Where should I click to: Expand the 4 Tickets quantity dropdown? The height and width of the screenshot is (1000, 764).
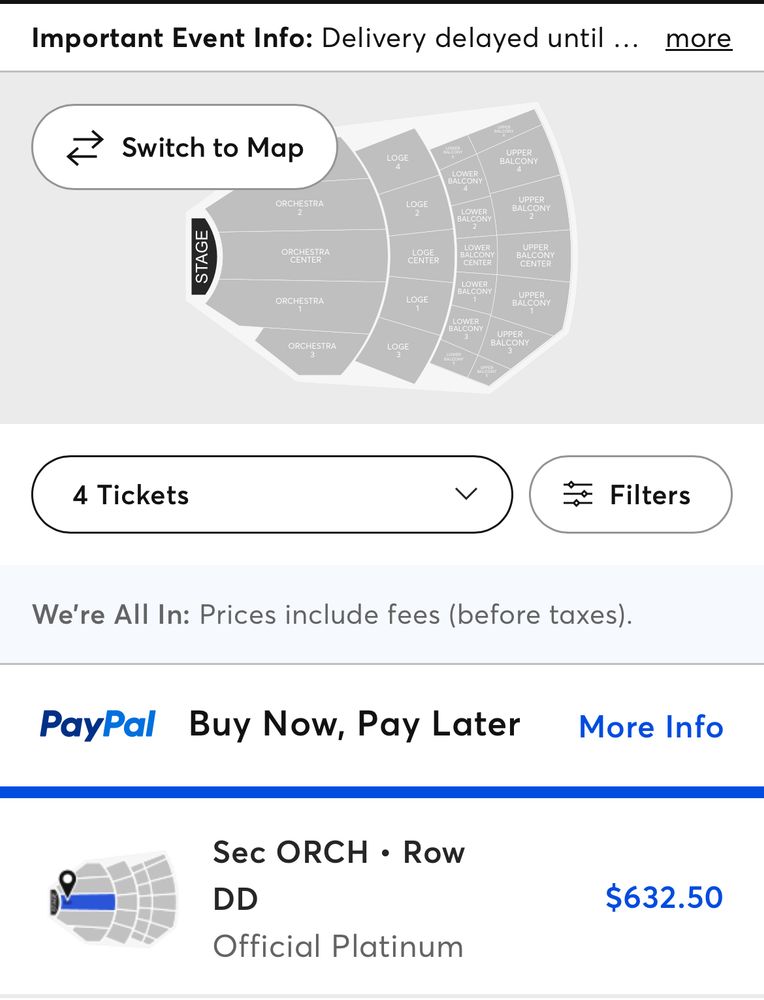tap(272, 494)
